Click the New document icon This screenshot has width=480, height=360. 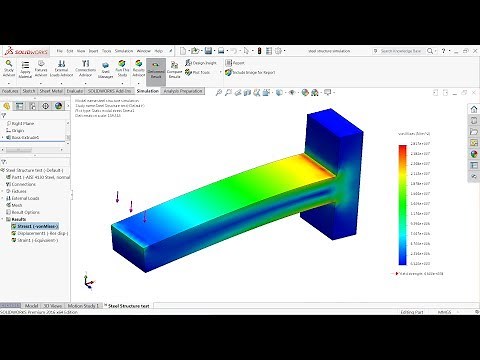click(183, 51)
